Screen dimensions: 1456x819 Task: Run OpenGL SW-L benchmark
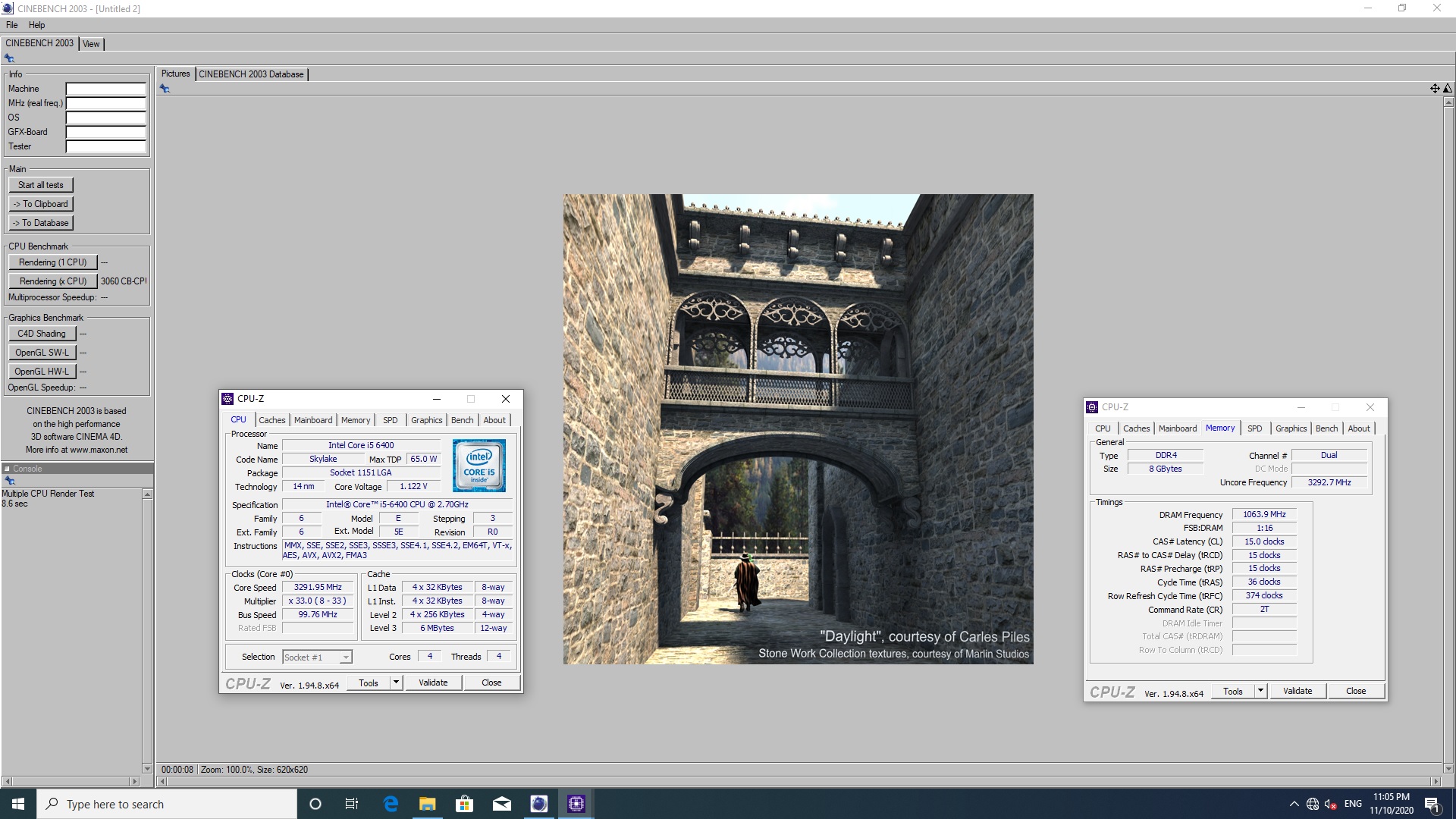point(42,353)
